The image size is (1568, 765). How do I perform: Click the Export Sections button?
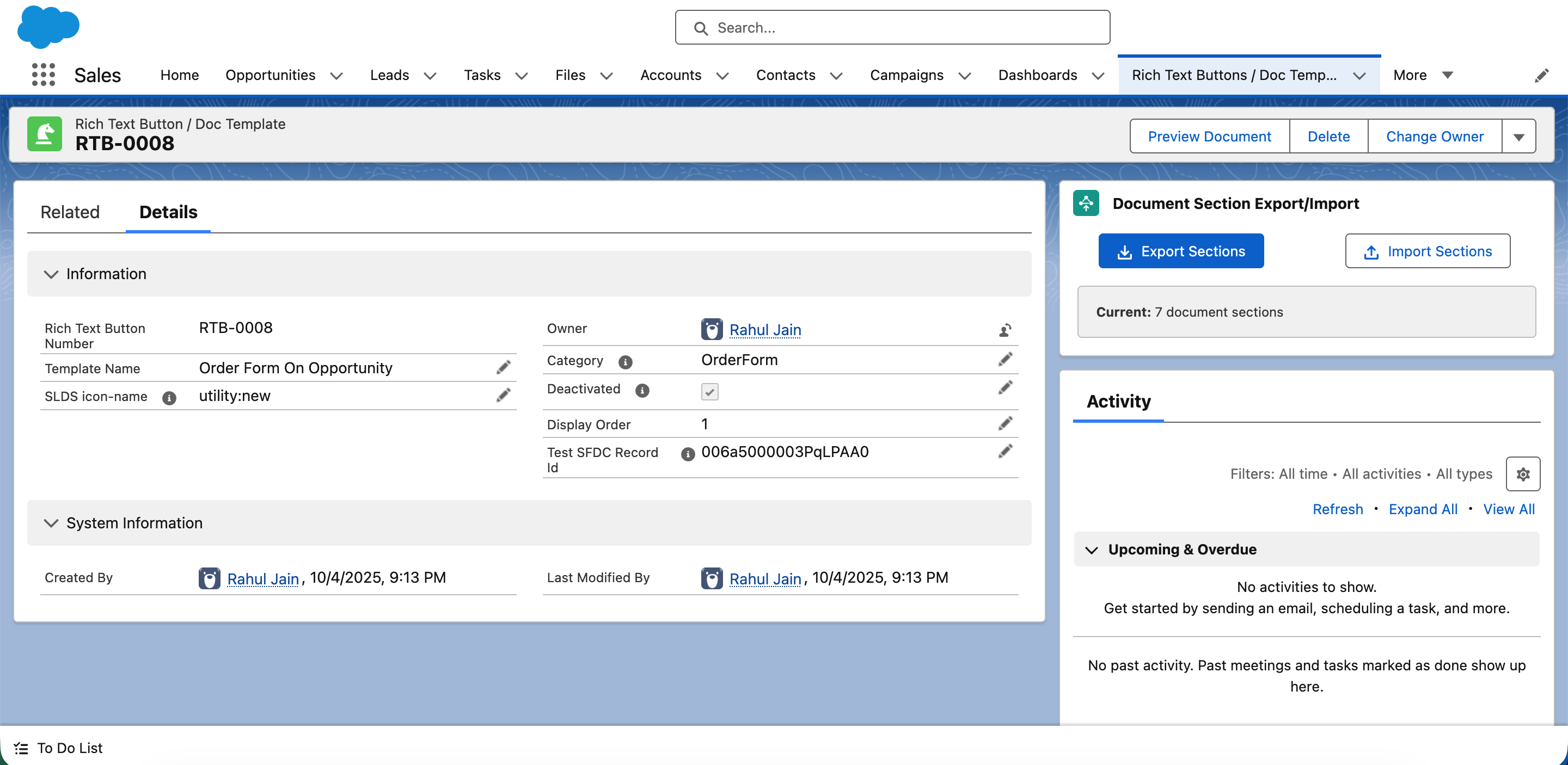pos(1180,251)
